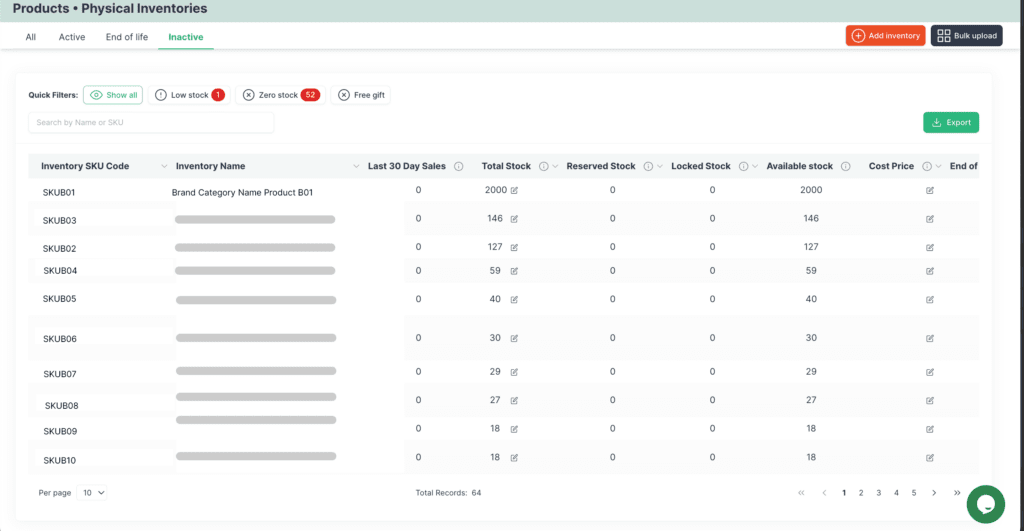This screenshot has width=1024, height=531.
Task: Show info icon beside Available stock
Action: pos(846,167)
